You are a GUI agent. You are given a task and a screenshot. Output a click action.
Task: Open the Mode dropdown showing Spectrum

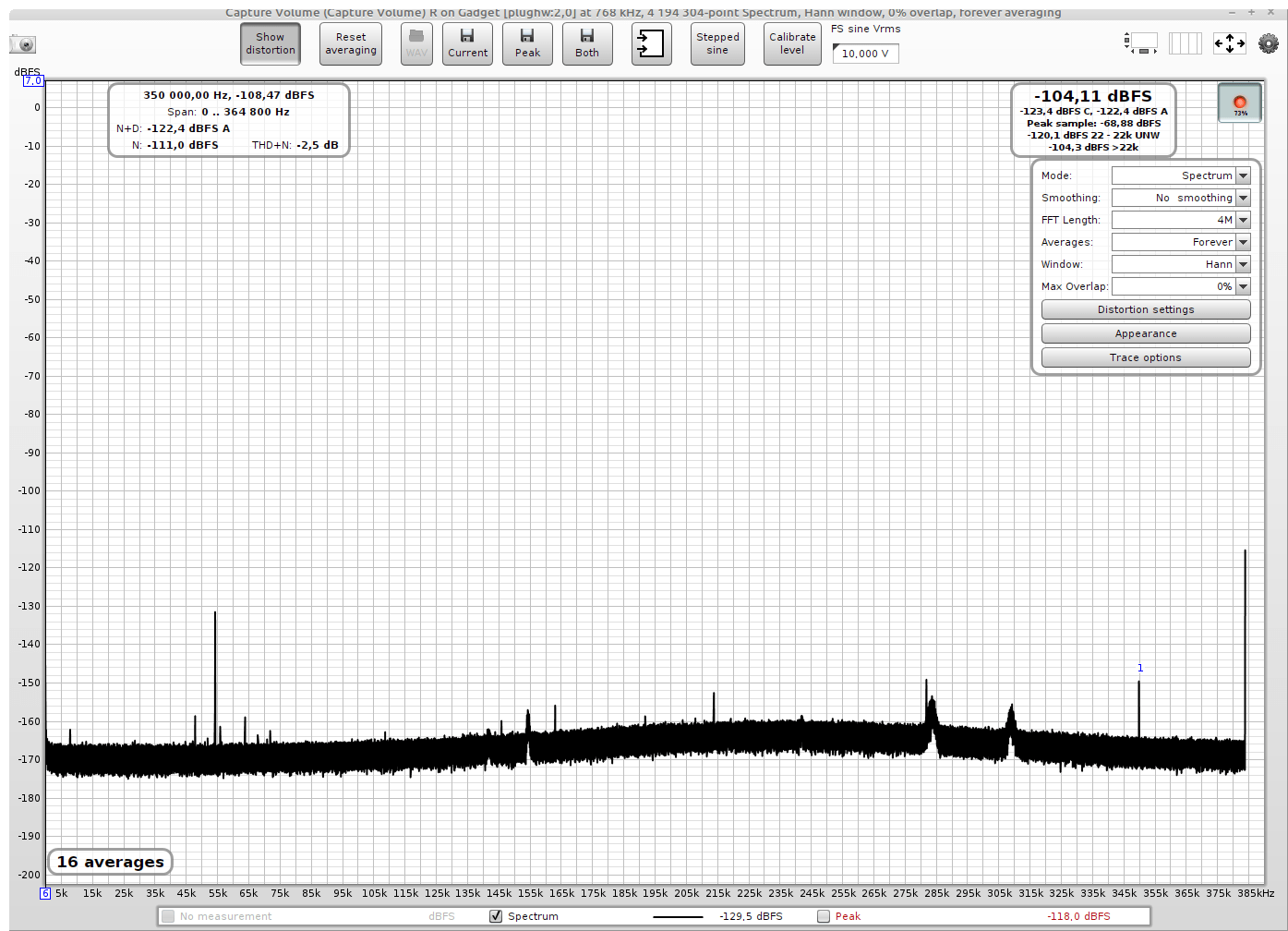[x=1181, y=175]
